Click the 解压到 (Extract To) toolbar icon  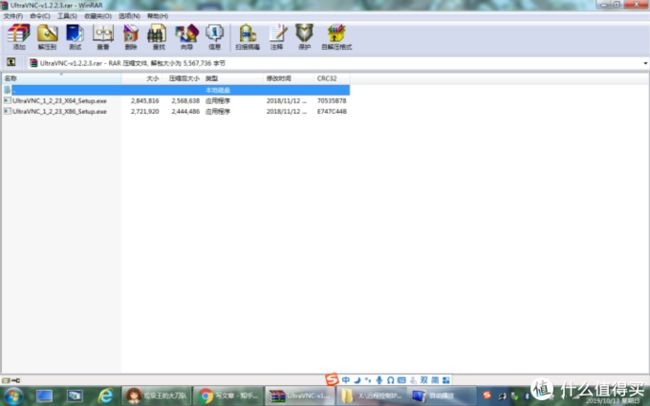pyautogui.click(x=47, y=36)
